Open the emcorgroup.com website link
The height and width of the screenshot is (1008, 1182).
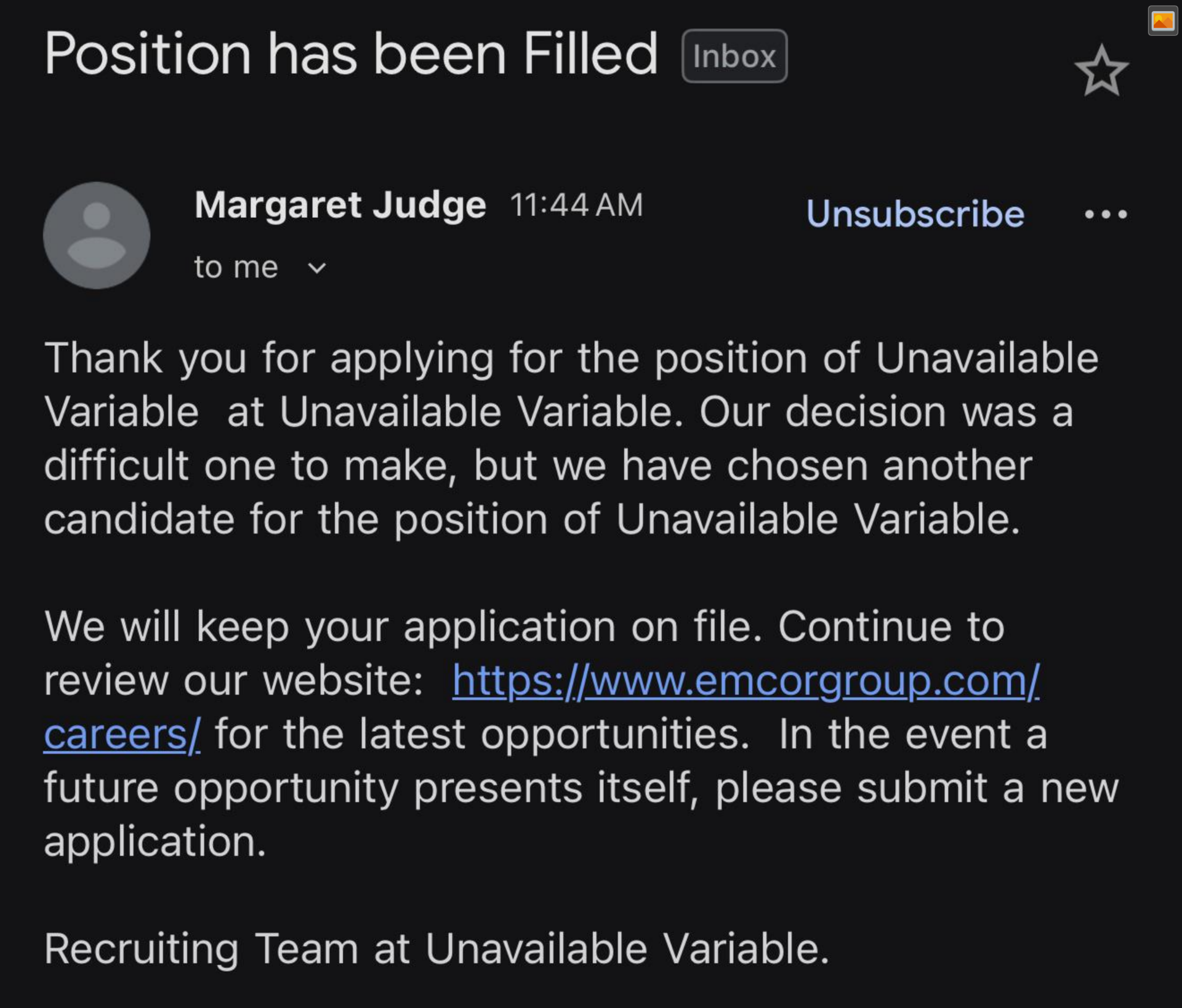click(746, 681)
